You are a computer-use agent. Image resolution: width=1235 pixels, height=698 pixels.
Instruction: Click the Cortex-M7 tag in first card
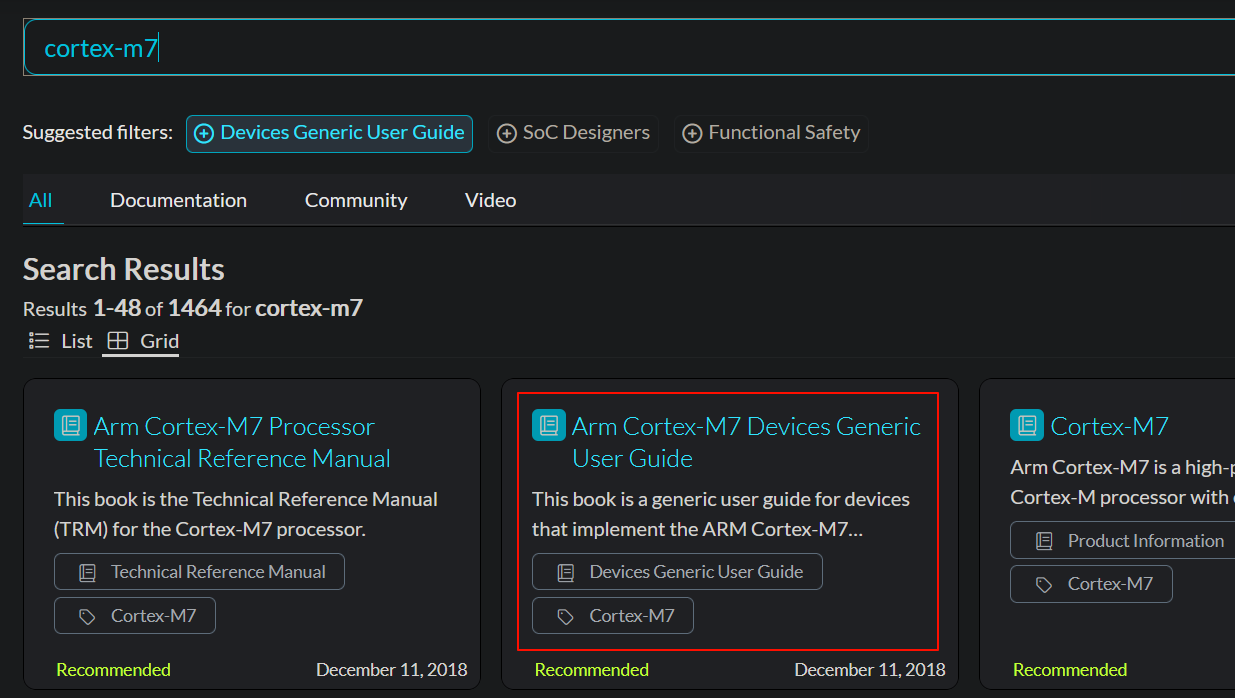pyautogui.click(x=135, y=616)
